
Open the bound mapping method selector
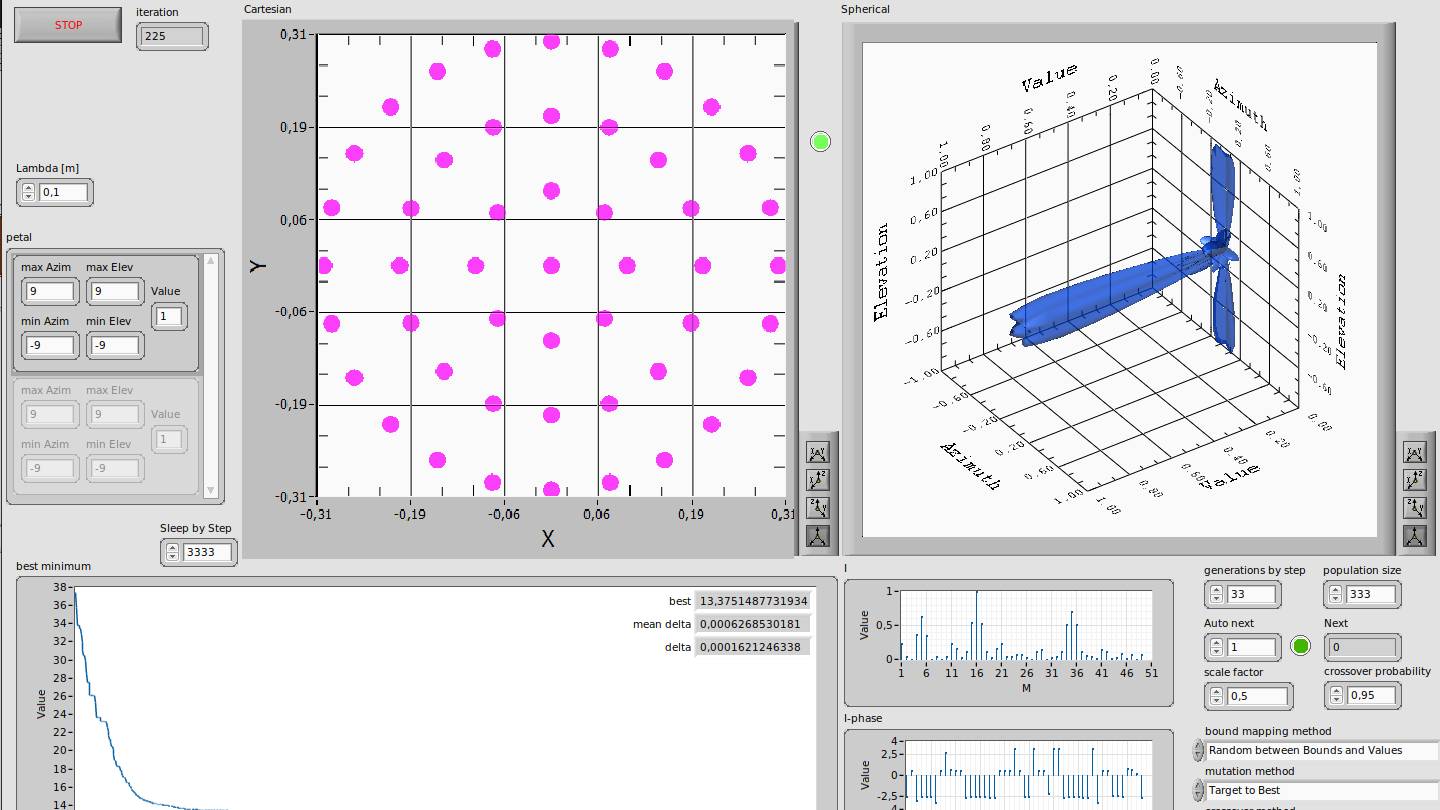1198,750
